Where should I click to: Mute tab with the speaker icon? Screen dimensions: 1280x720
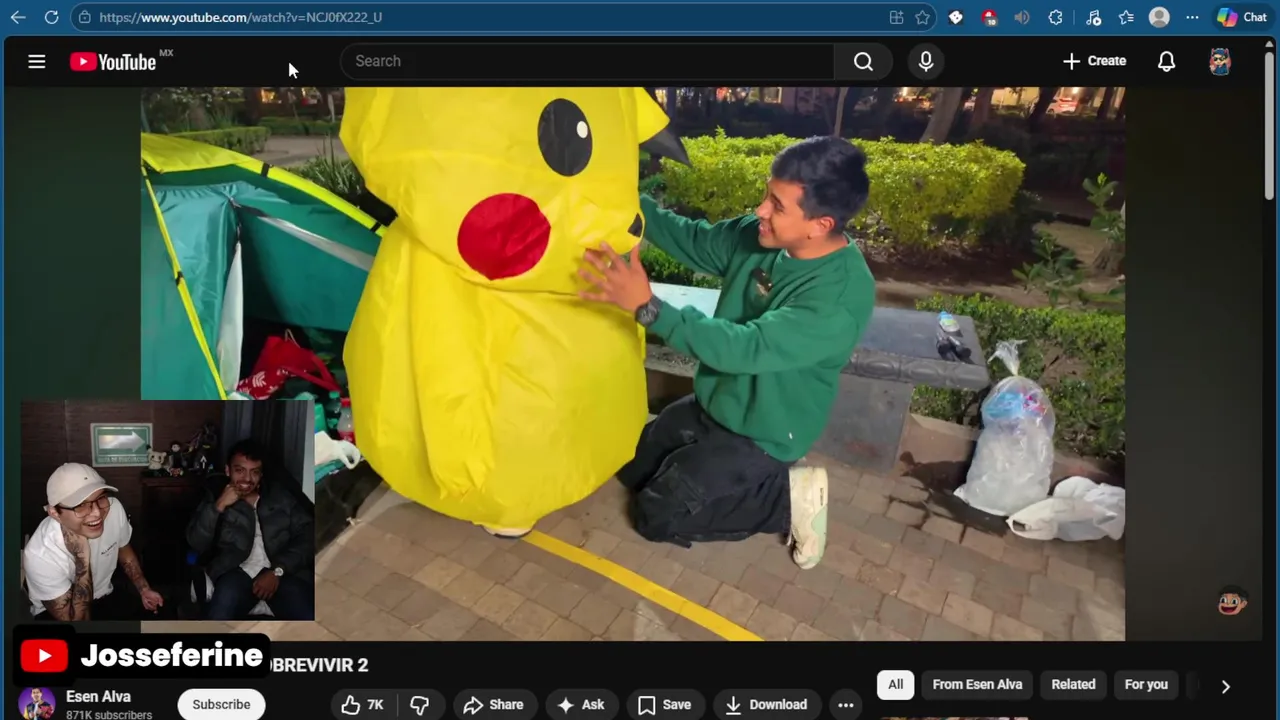tap(1021, 17)
